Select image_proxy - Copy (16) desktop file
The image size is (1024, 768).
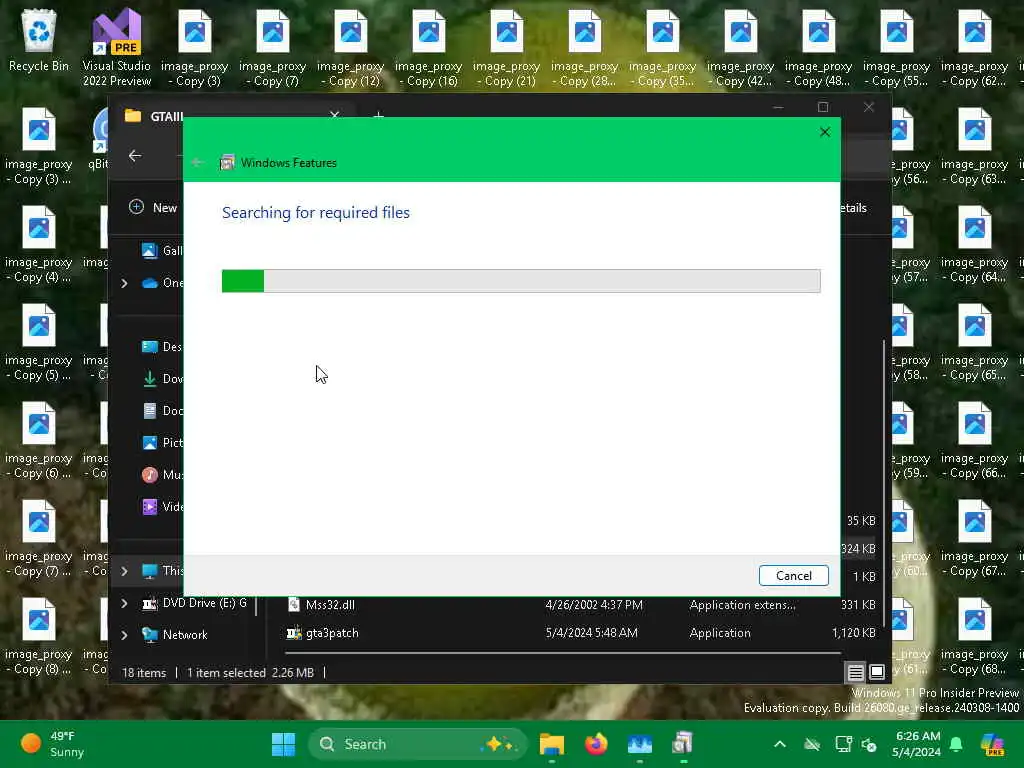point(428,48)
